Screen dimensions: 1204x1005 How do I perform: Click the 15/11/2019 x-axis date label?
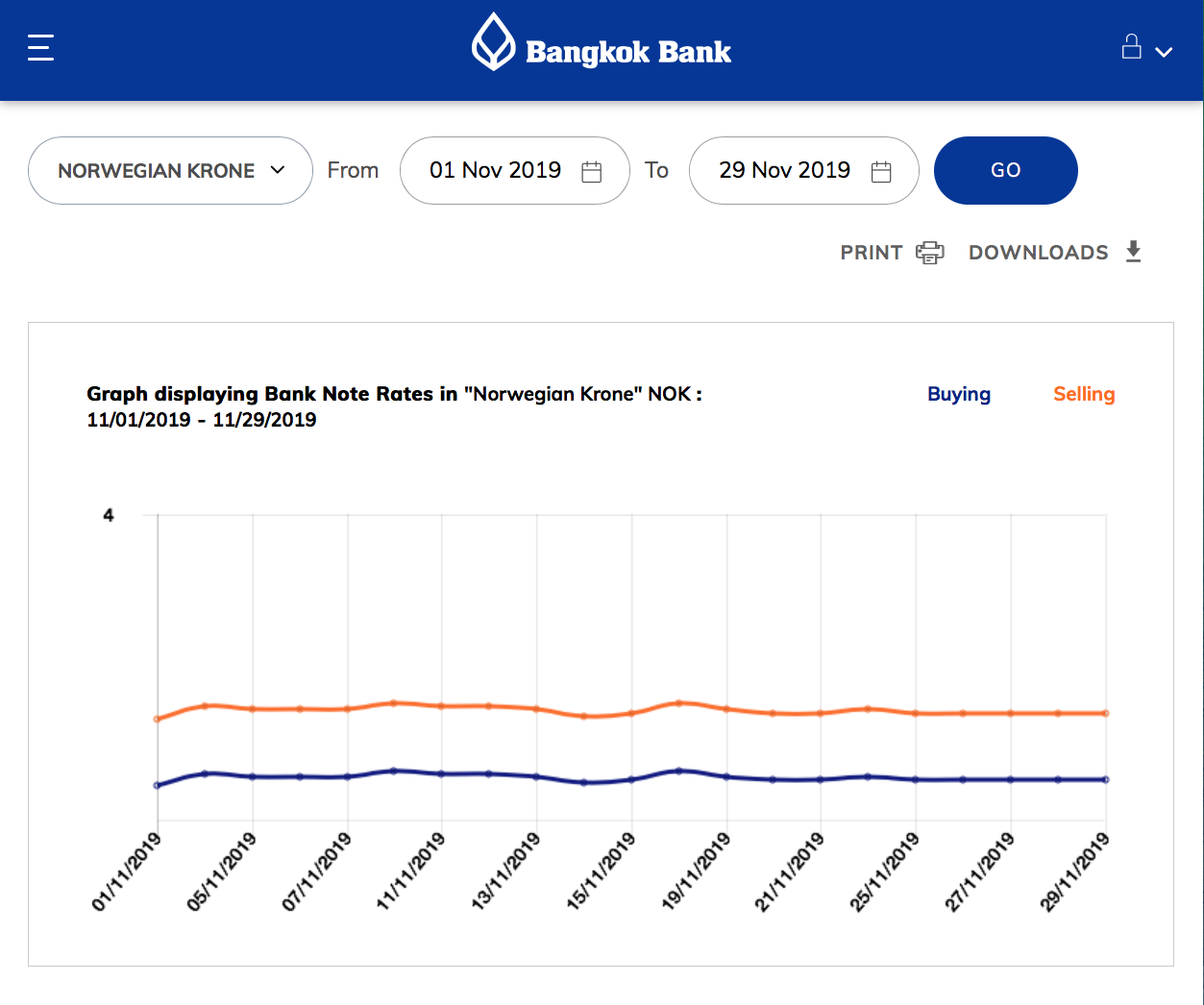pos(602,870)
